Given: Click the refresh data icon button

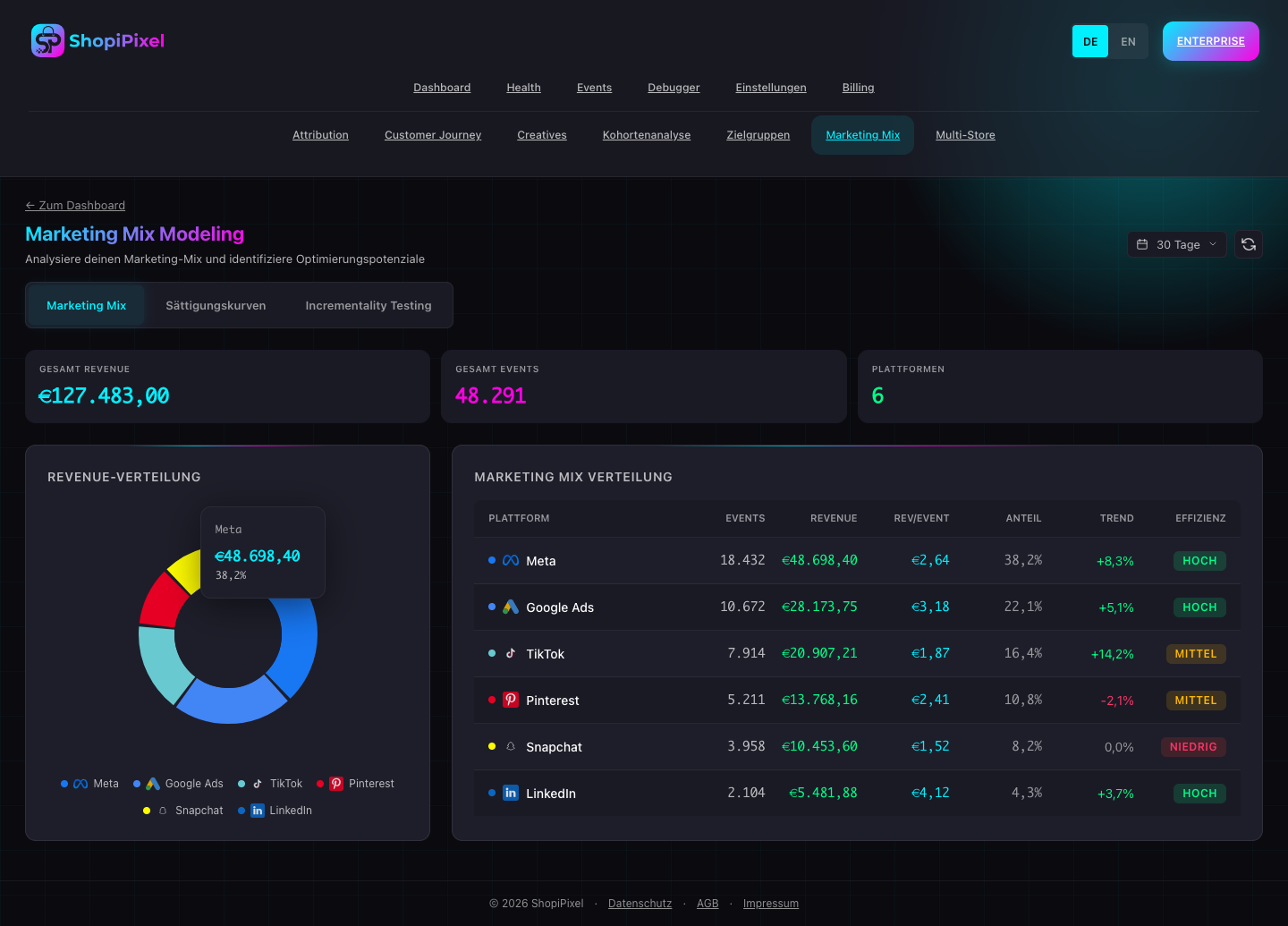Looking at the screenshot, I should click(1249, 244).
